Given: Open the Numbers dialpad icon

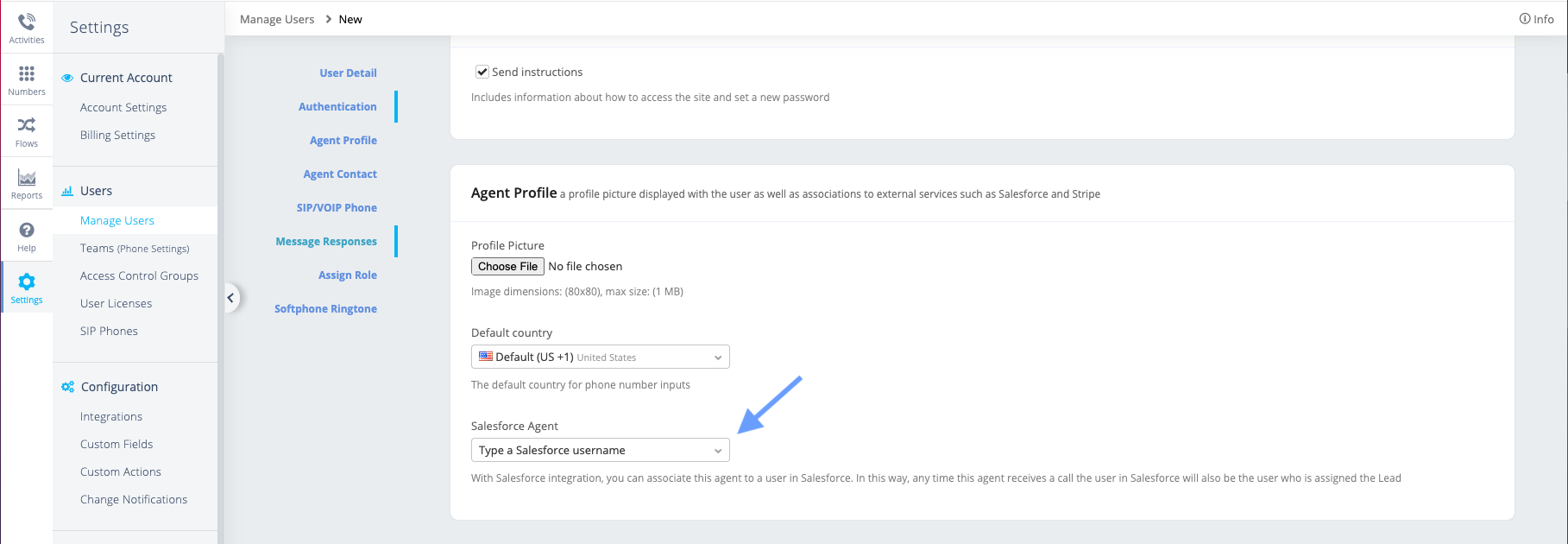Looking at the screenshot, I should (27, 74).
